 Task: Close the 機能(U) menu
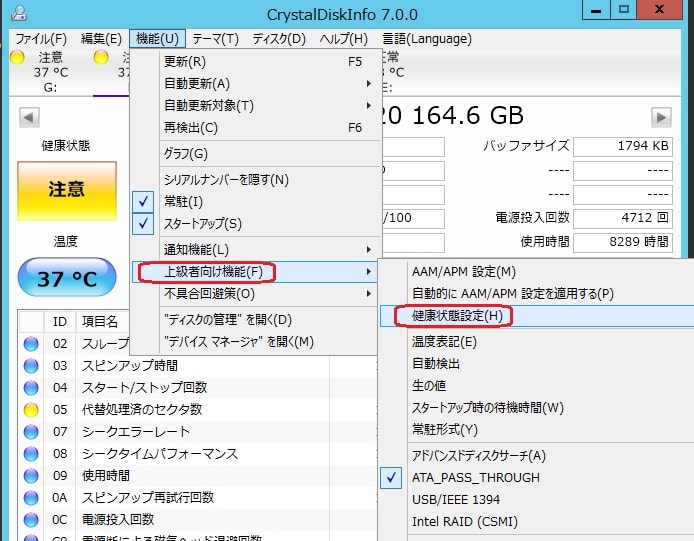[158, 39]
